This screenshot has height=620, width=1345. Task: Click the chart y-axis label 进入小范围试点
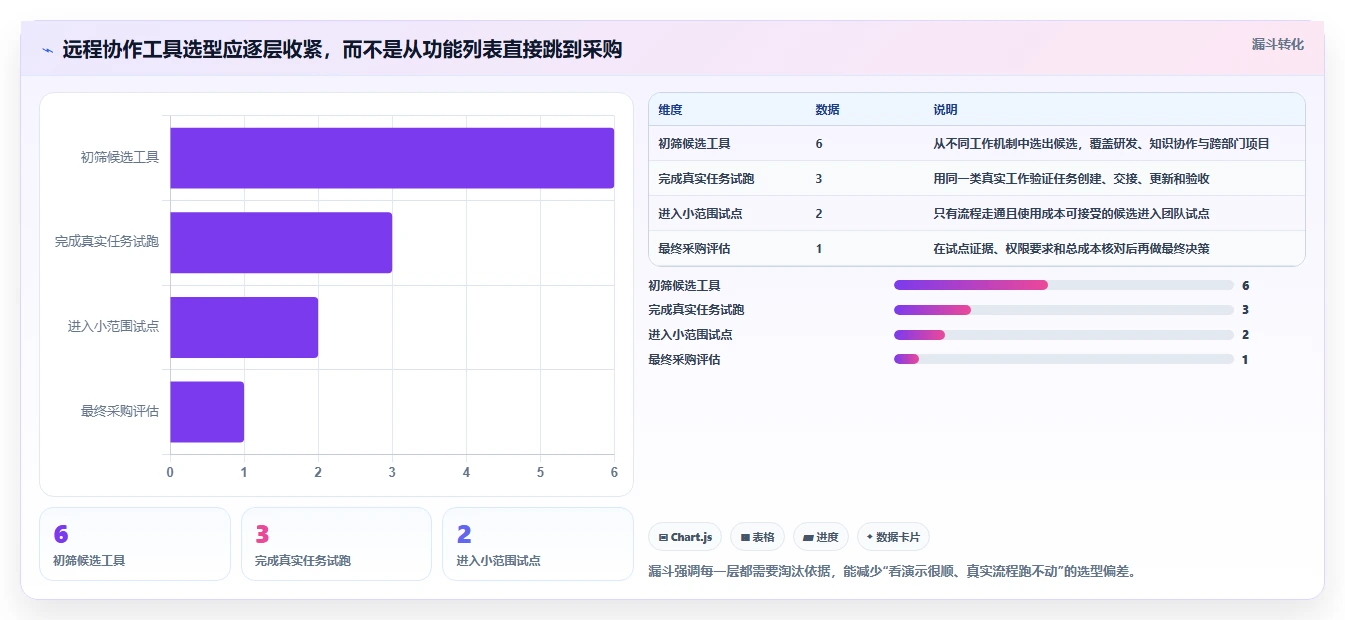coord(113,326)
